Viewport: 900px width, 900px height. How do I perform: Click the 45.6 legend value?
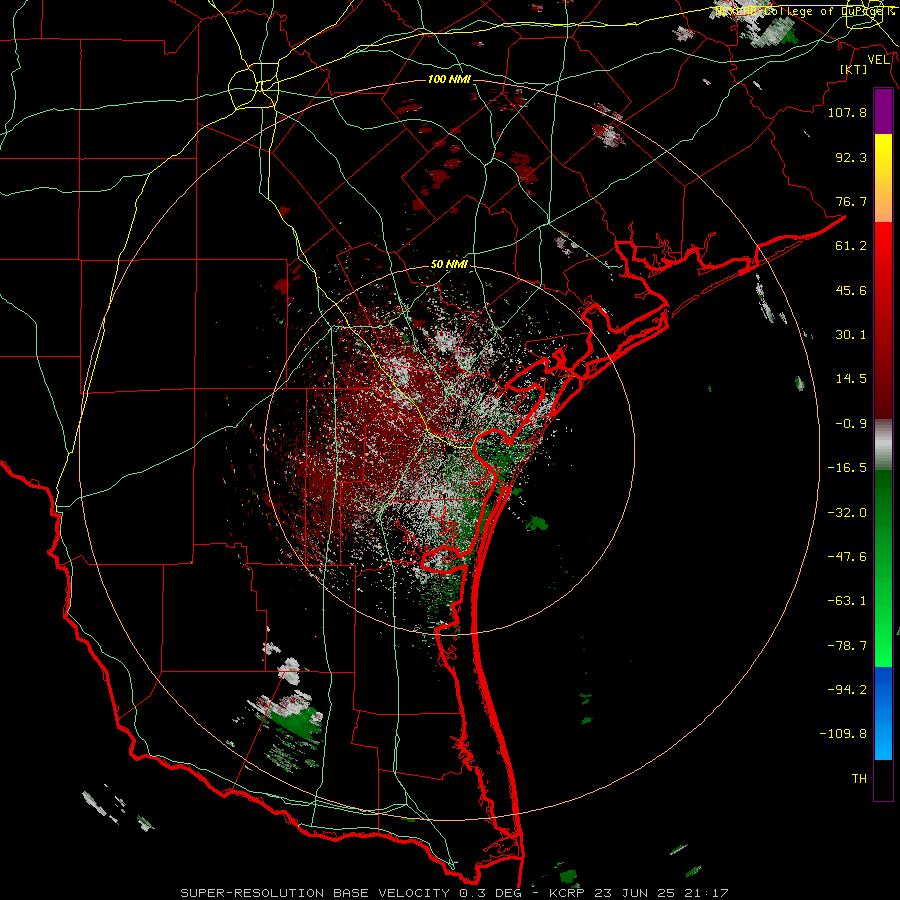pyautogui.click(x=851, y=290)
